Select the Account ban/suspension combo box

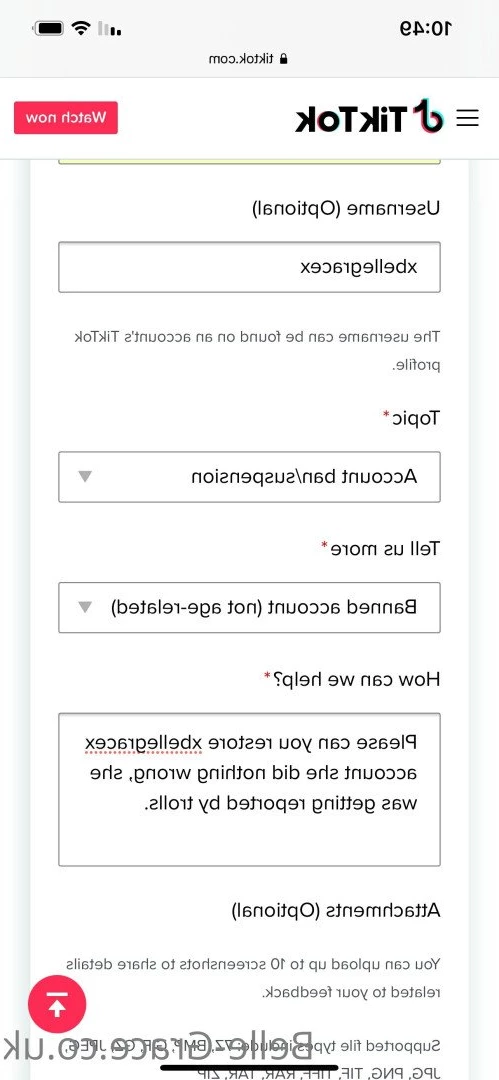(250, 477)
